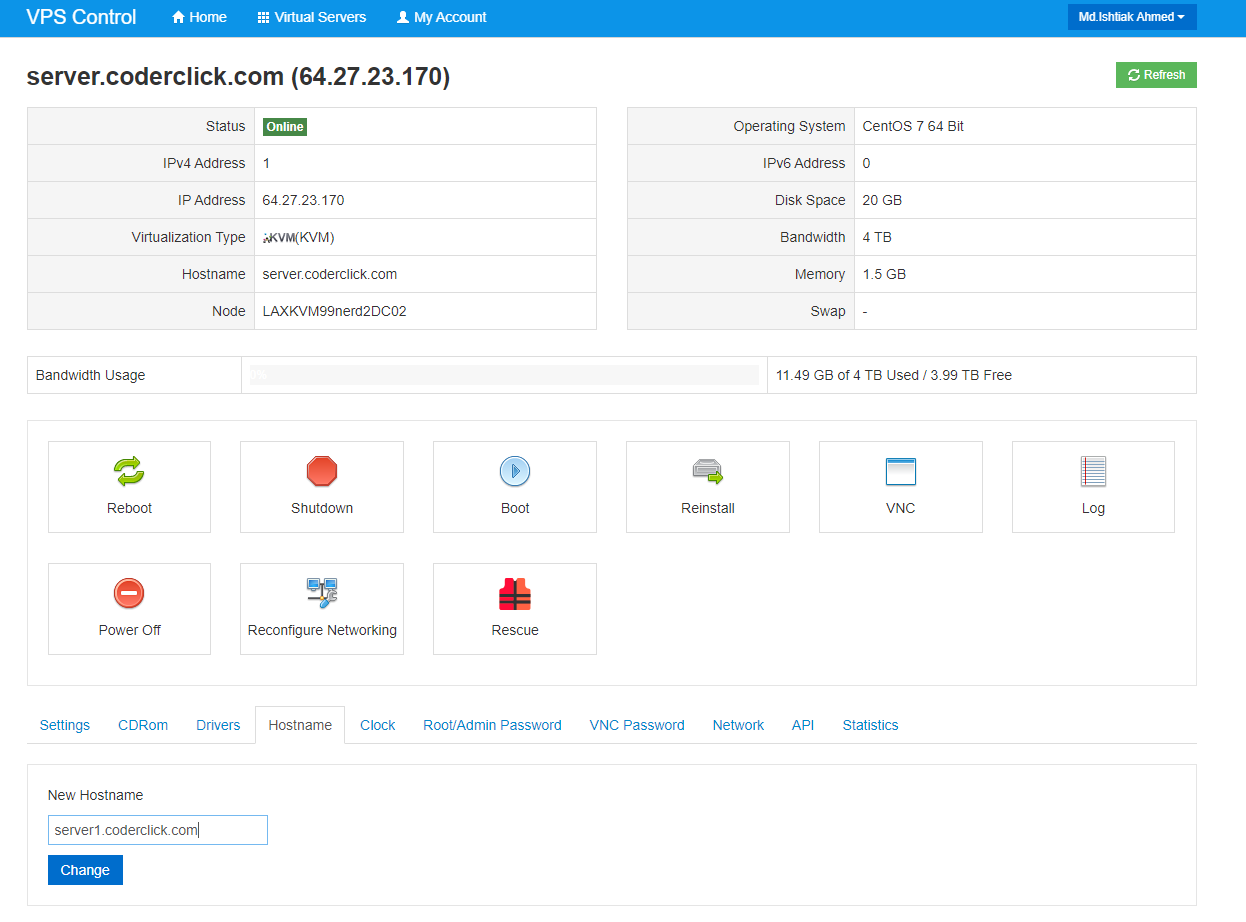
Task: Open the VNC Password tab
Action: [x=637, y=725]
